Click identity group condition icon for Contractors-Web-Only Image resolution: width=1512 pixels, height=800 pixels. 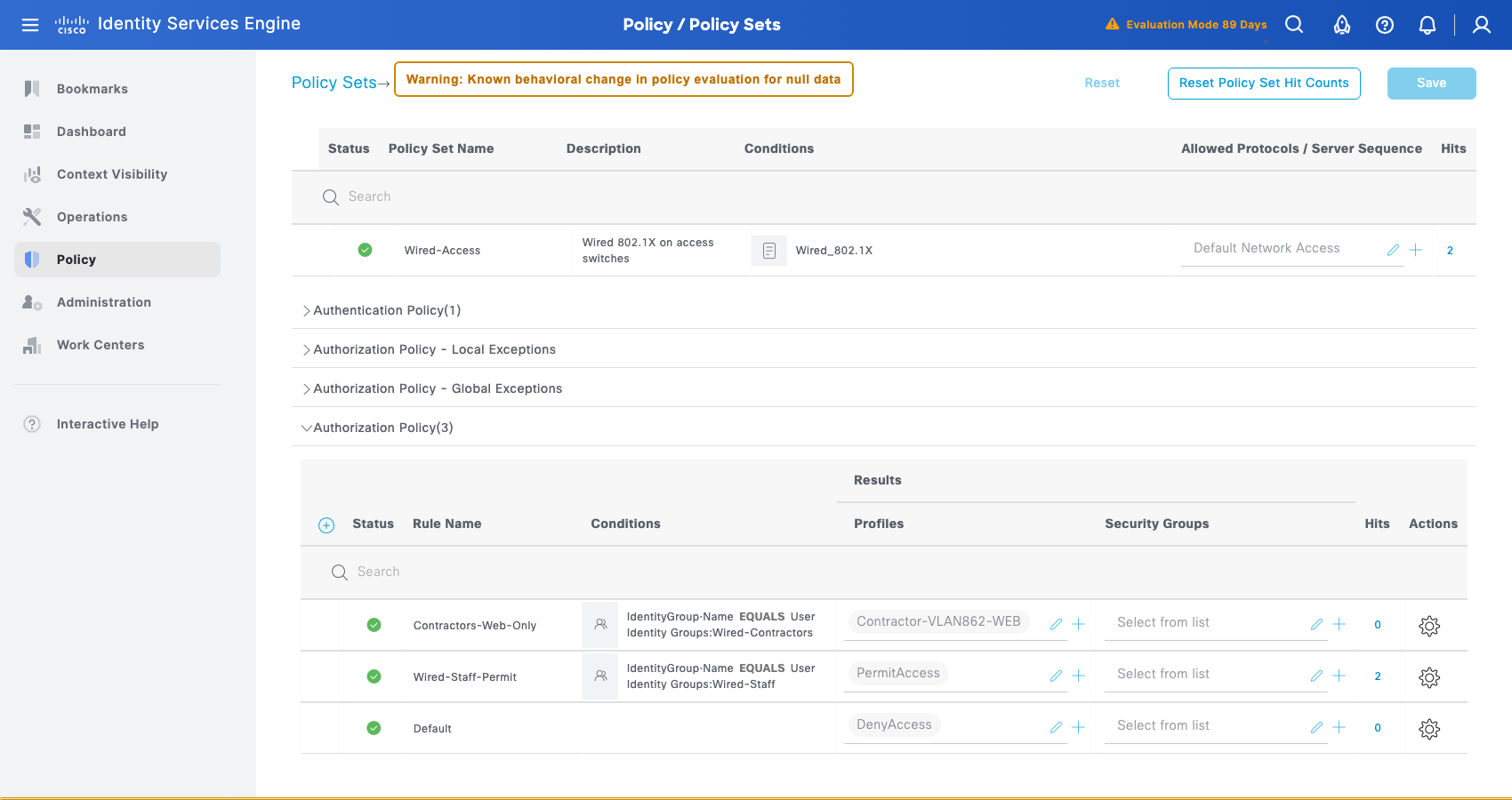[x=600, y=625]
